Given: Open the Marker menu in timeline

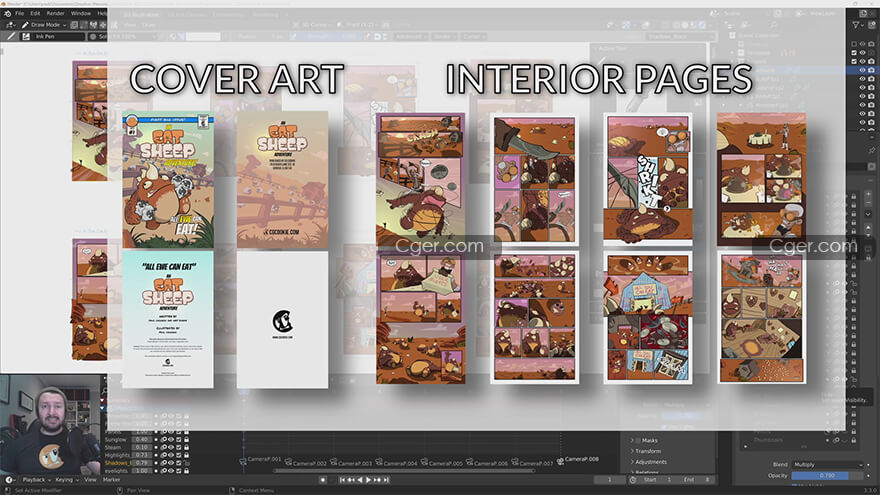Looking at the screenshot, I should pos(111,480).
